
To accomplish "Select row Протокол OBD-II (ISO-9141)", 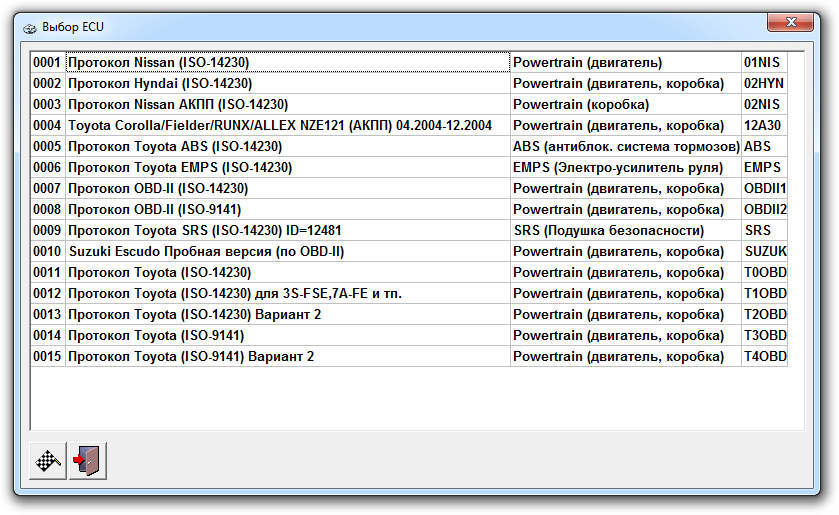I will point(288,209).
